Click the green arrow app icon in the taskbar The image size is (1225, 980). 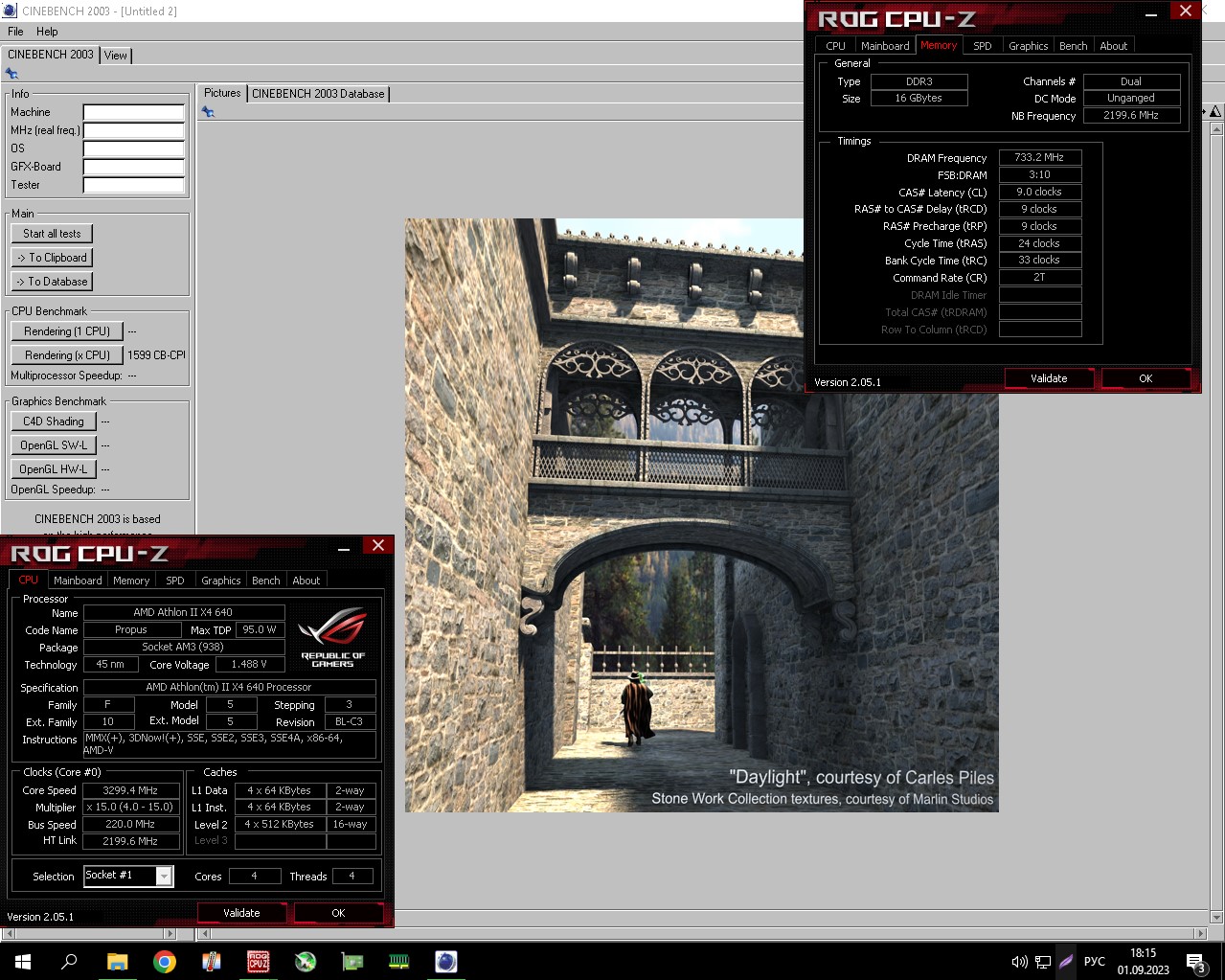point(305,961)
